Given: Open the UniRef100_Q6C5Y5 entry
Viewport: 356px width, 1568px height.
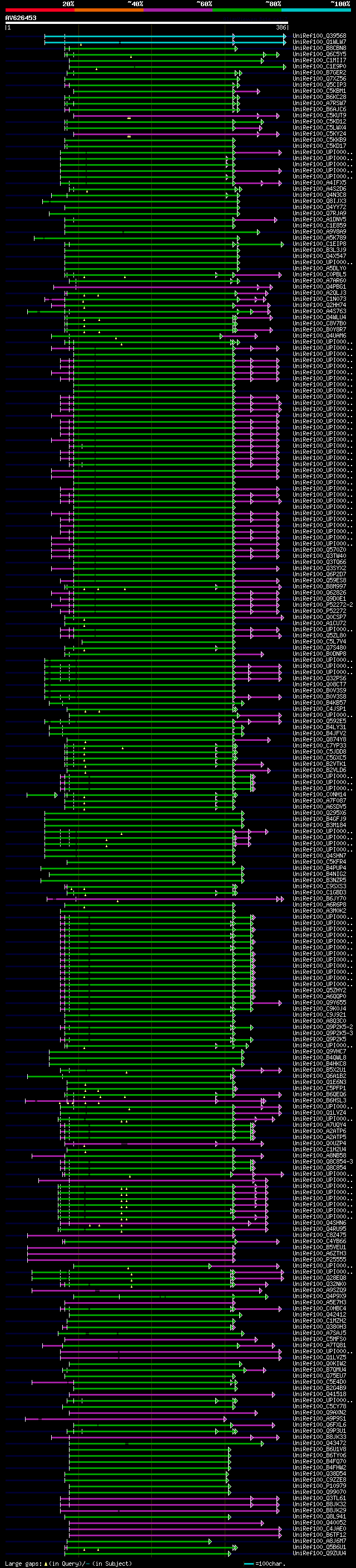Looking at the screenshot, I should [319, 54].
